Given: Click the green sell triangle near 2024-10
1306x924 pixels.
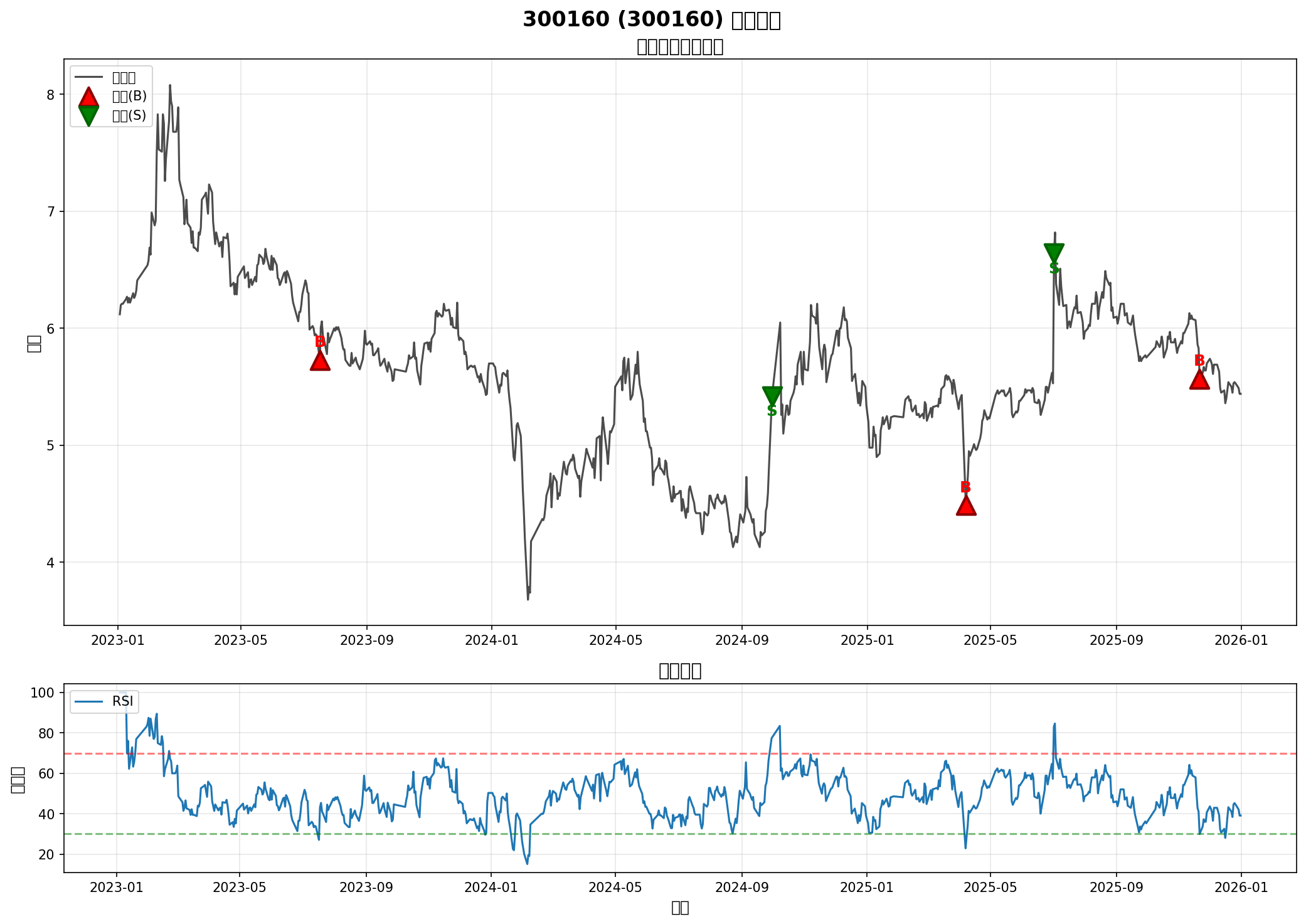Looking at the screenshot, I should (x=772, y=396).
